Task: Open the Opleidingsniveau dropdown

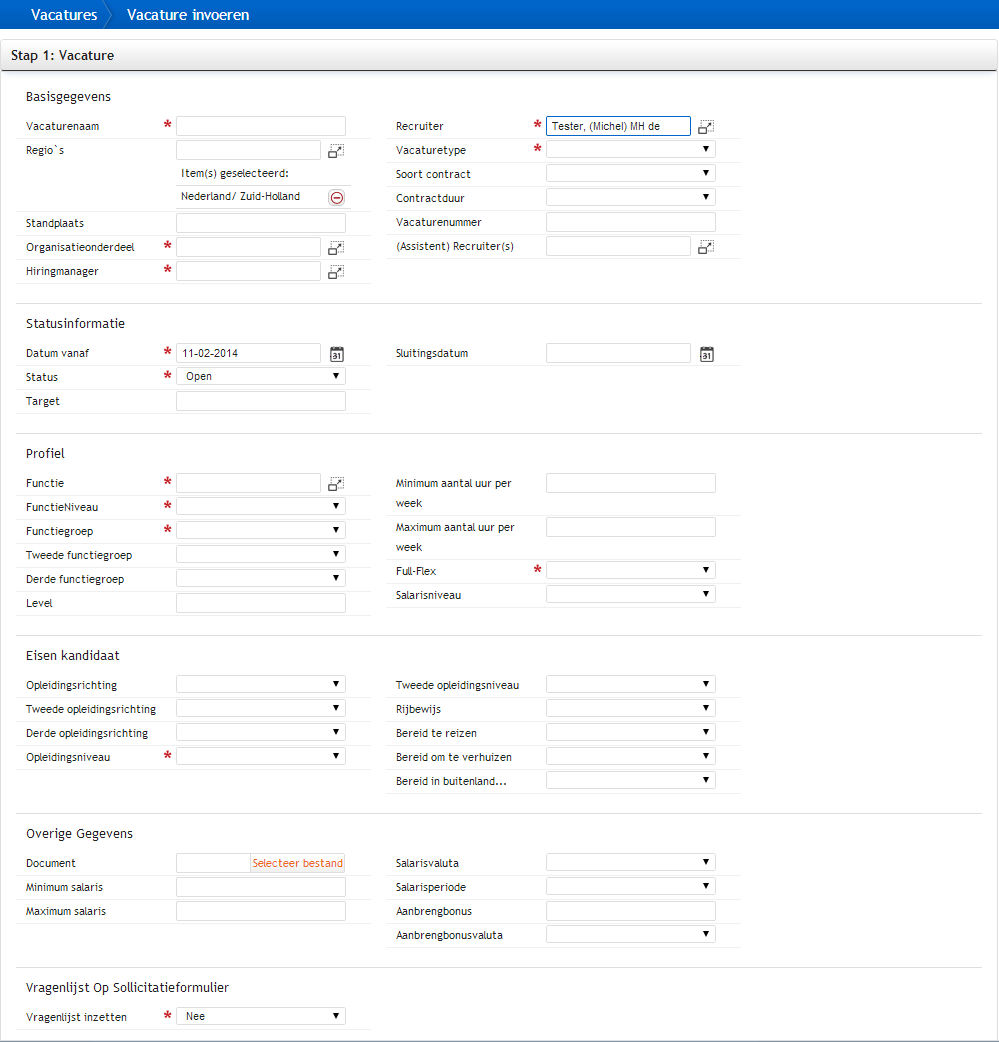Action: tap(261, 756)
